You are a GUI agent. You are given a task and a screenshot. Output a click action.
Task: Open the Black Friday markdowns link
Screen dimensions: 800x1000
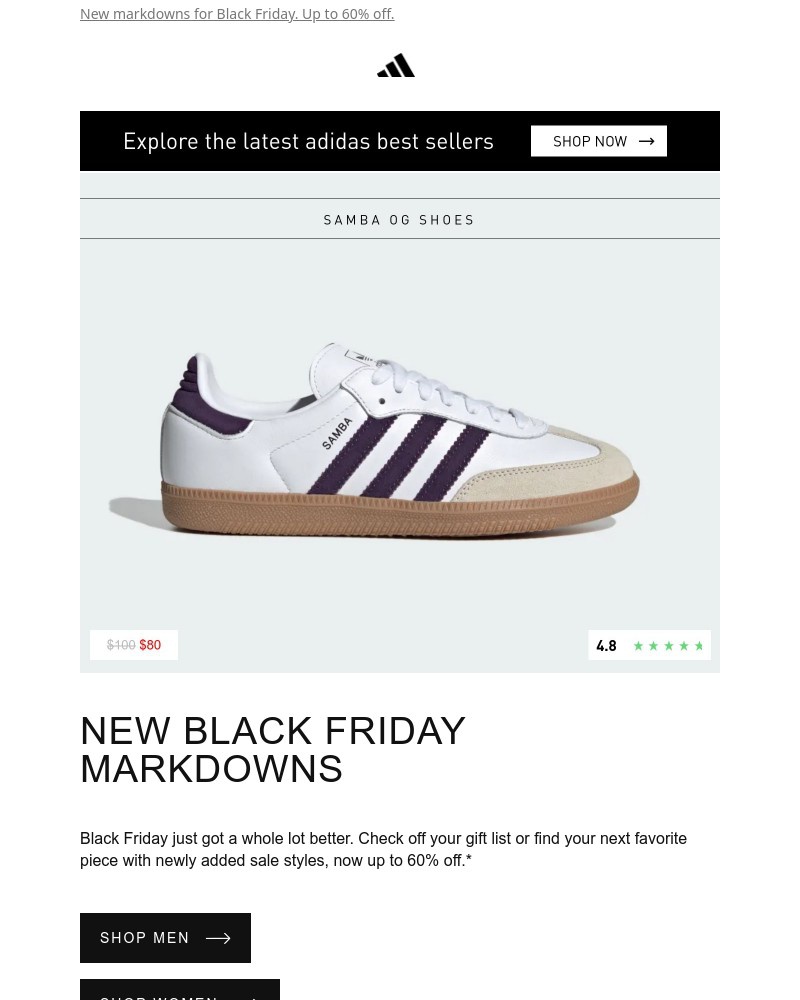pyautogui.click(x=237, y=13)
